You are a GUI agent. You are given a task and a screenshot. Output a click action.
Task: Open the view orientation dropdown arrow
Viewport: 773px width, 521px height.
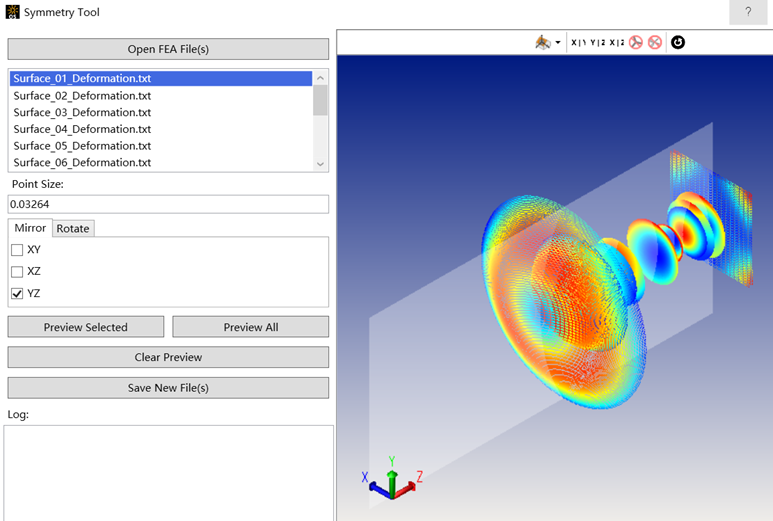tap(557, 43)
